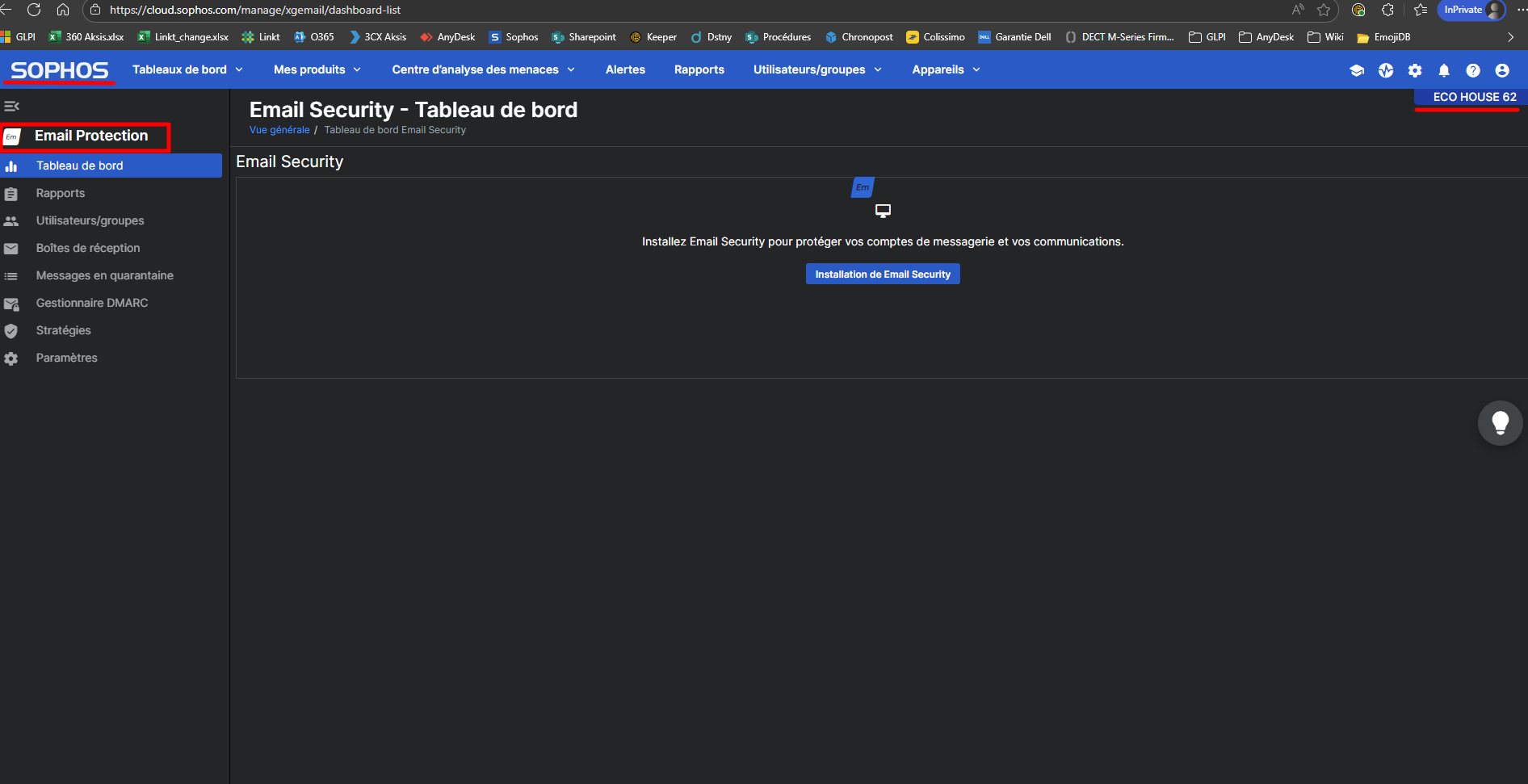Viewport: 1528px width, 784px height.
Task: Open the settings gear in top bar
Action: click(x=1415, y=70)
